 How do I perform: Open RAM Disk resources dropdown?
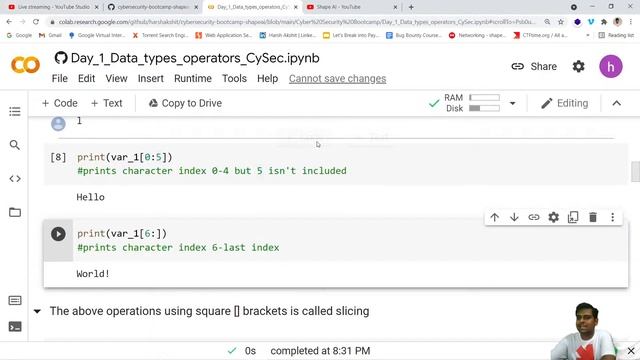[x=512, y=103]
